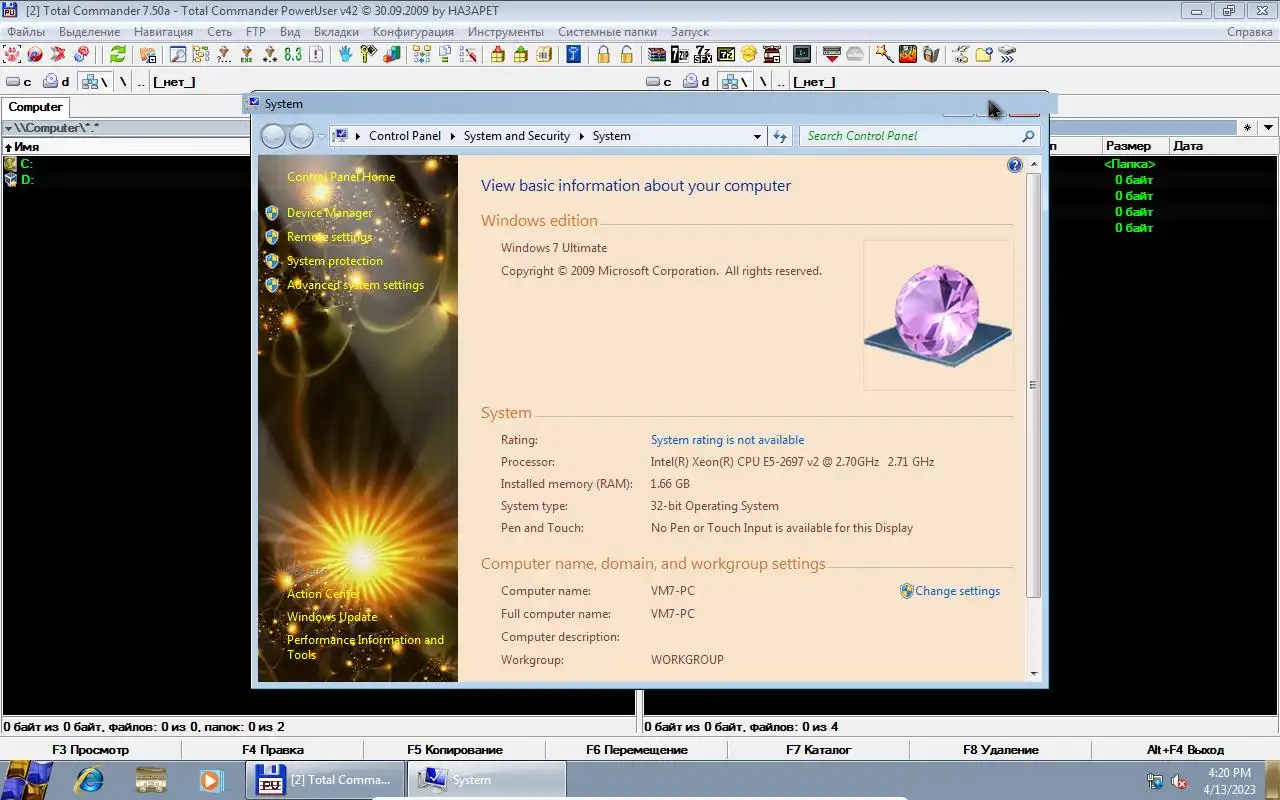Click Control Panel Home link
Screen dimensions: 1280x800
point(341,177)
